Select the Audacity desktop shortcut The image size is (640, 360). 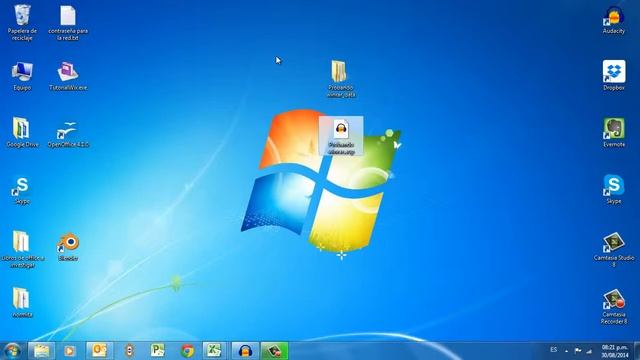click(x=613, y=20)
